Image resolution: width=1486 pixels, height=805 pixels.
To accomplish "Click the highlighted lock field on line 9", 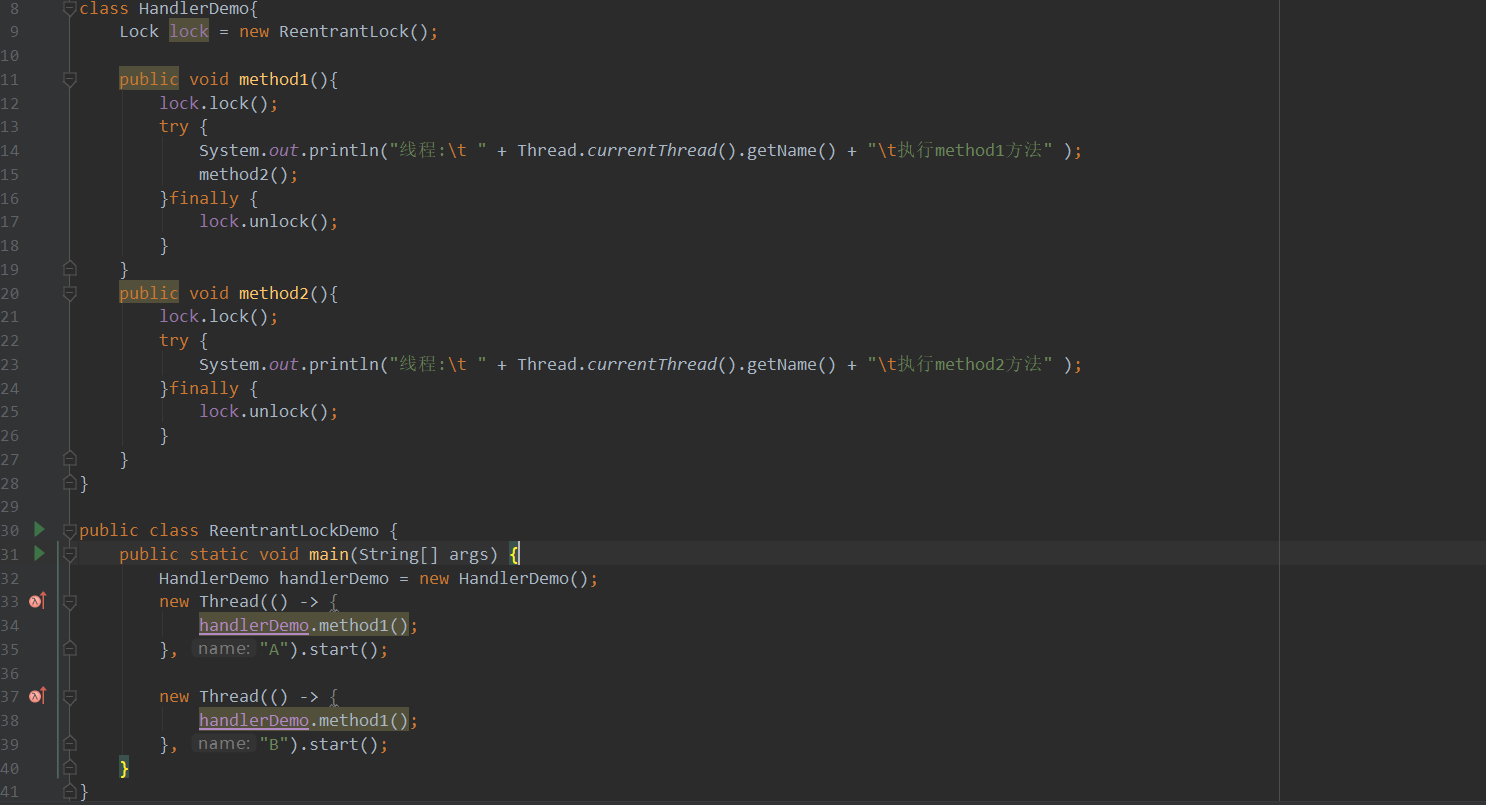I will pyautogui.click(x=189, y=31).
